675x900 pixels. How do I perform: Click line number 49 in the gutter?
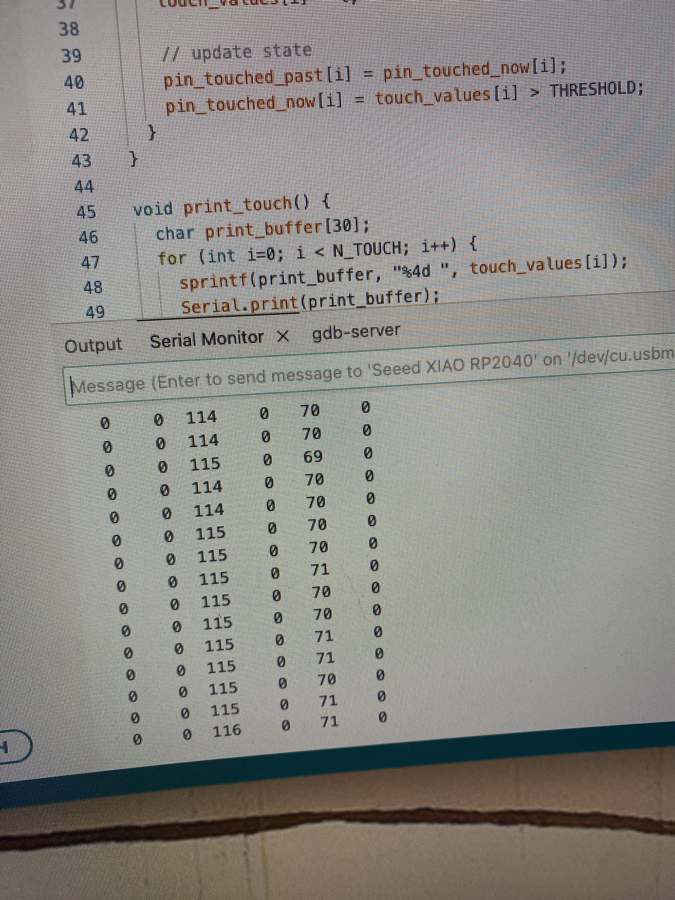pyautogui.click(x=95, y=312)
